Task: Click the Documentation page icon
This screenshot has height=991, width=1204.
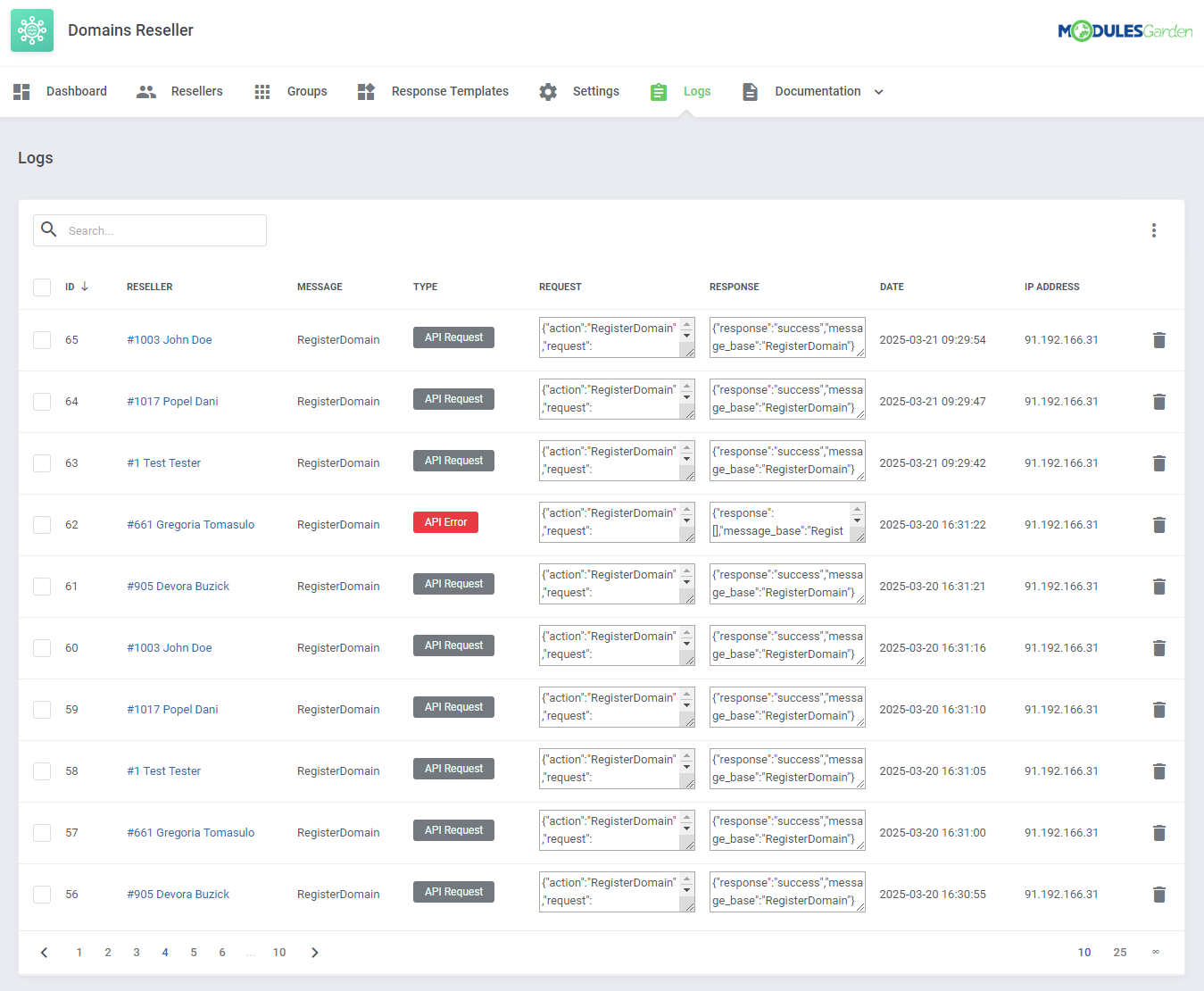Action: (750, 91)
